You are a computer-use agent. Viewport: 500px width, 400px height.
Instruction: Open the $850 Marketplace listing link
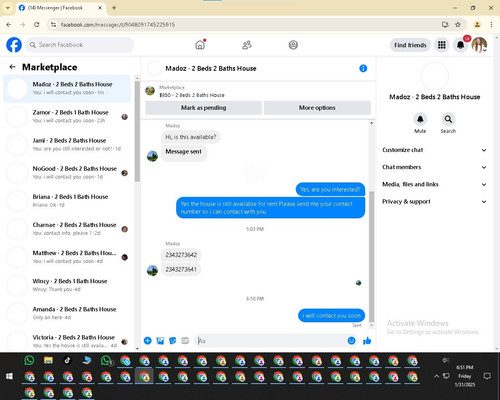point(192,95)
